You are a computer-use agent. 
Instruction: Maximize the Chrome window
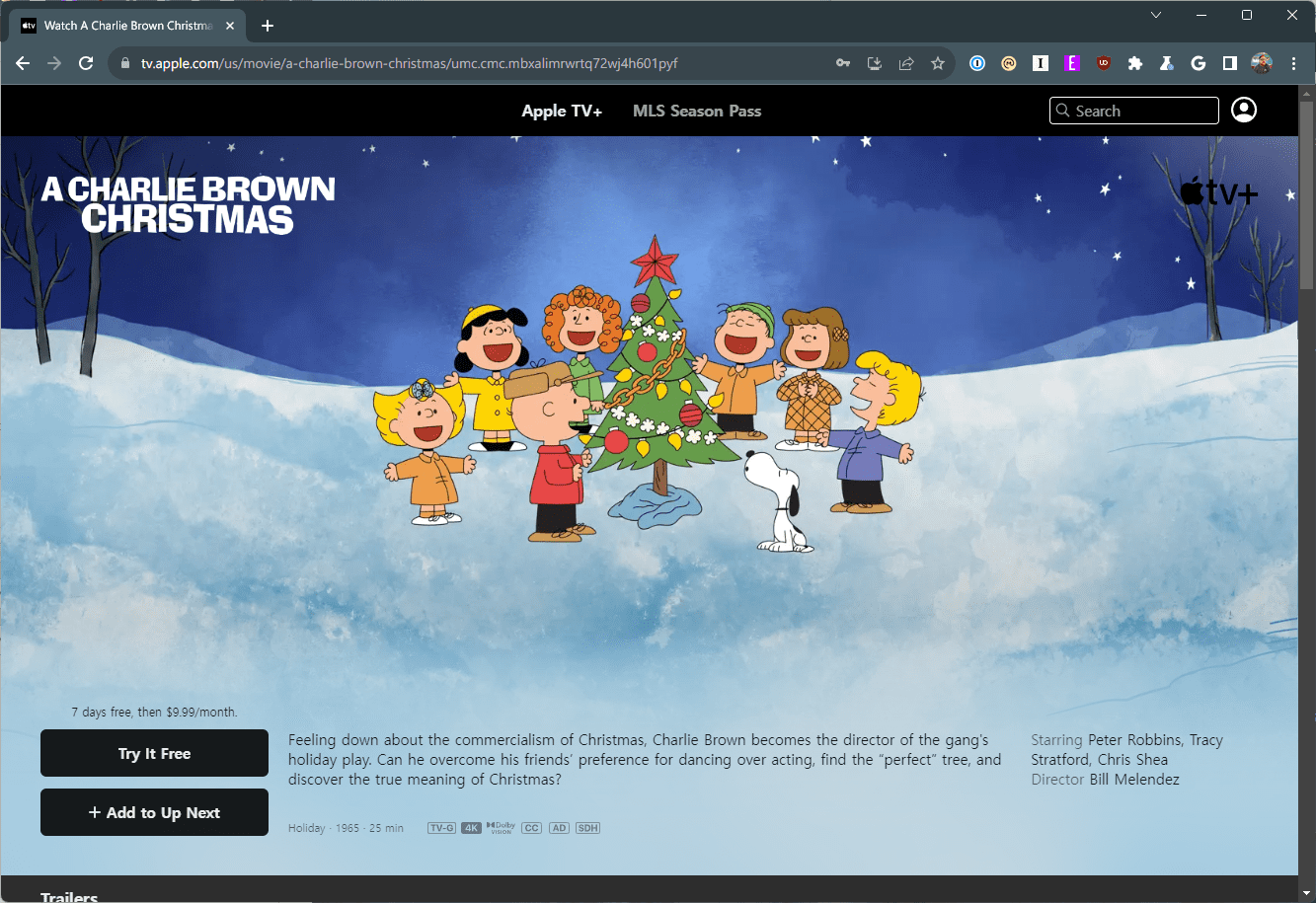[x=1247, y=15]
